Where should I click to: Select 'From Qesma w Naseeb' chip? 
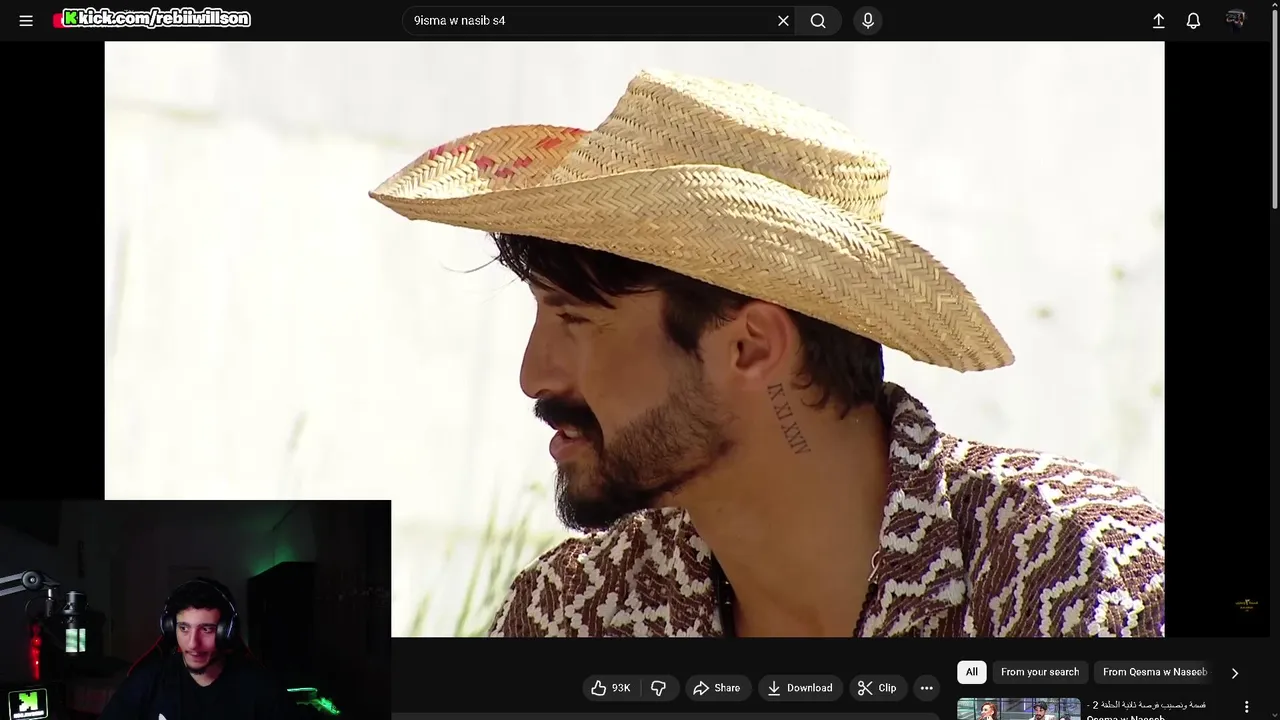(x=1154, y=672)
